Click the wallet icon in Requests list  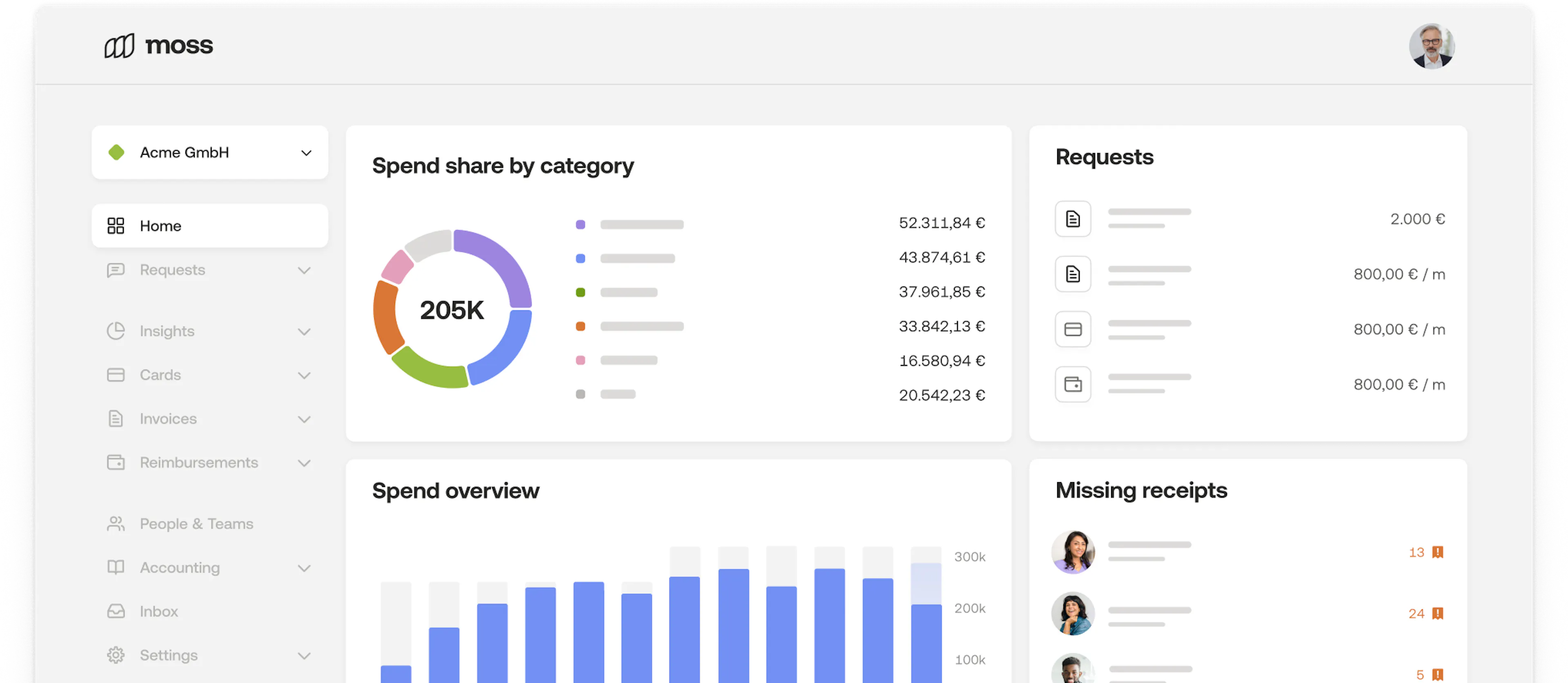(x=1073, y=384)
